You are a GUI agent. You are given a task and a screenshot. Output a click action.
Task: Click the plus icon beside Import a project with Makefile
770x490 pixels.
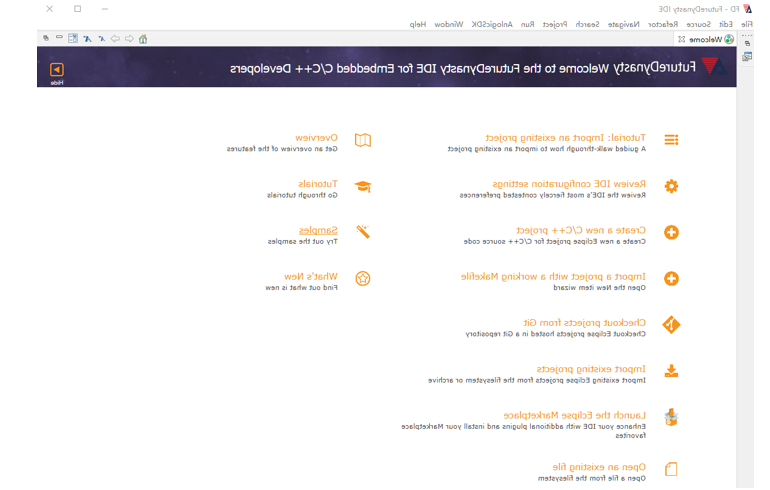[x=671, y=278]
